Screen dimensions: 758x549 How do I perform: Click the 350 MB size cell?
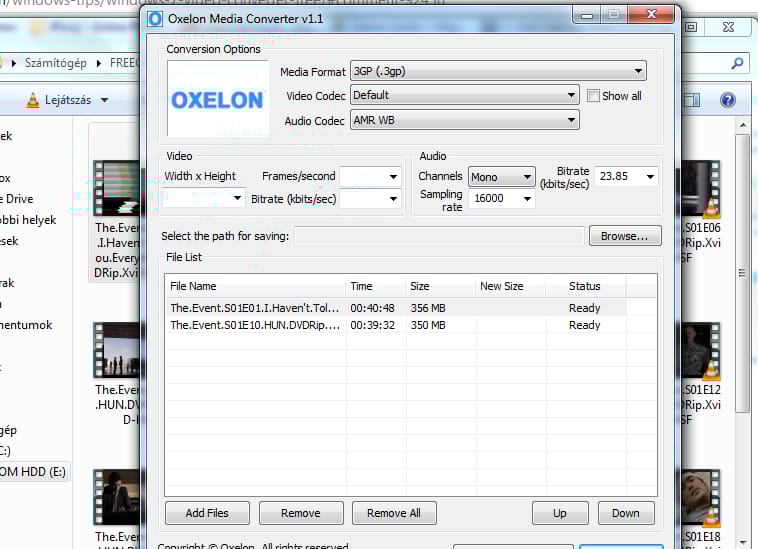428,325
